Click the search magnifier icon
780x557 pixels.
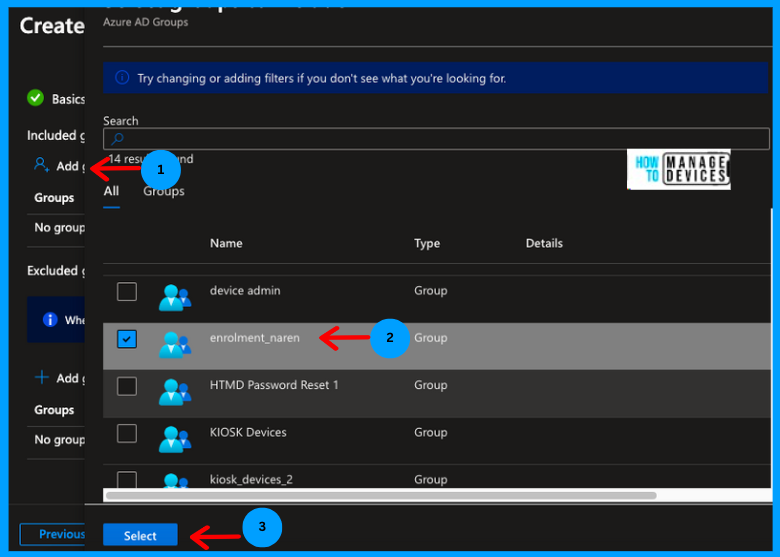[x=117, y=139]
